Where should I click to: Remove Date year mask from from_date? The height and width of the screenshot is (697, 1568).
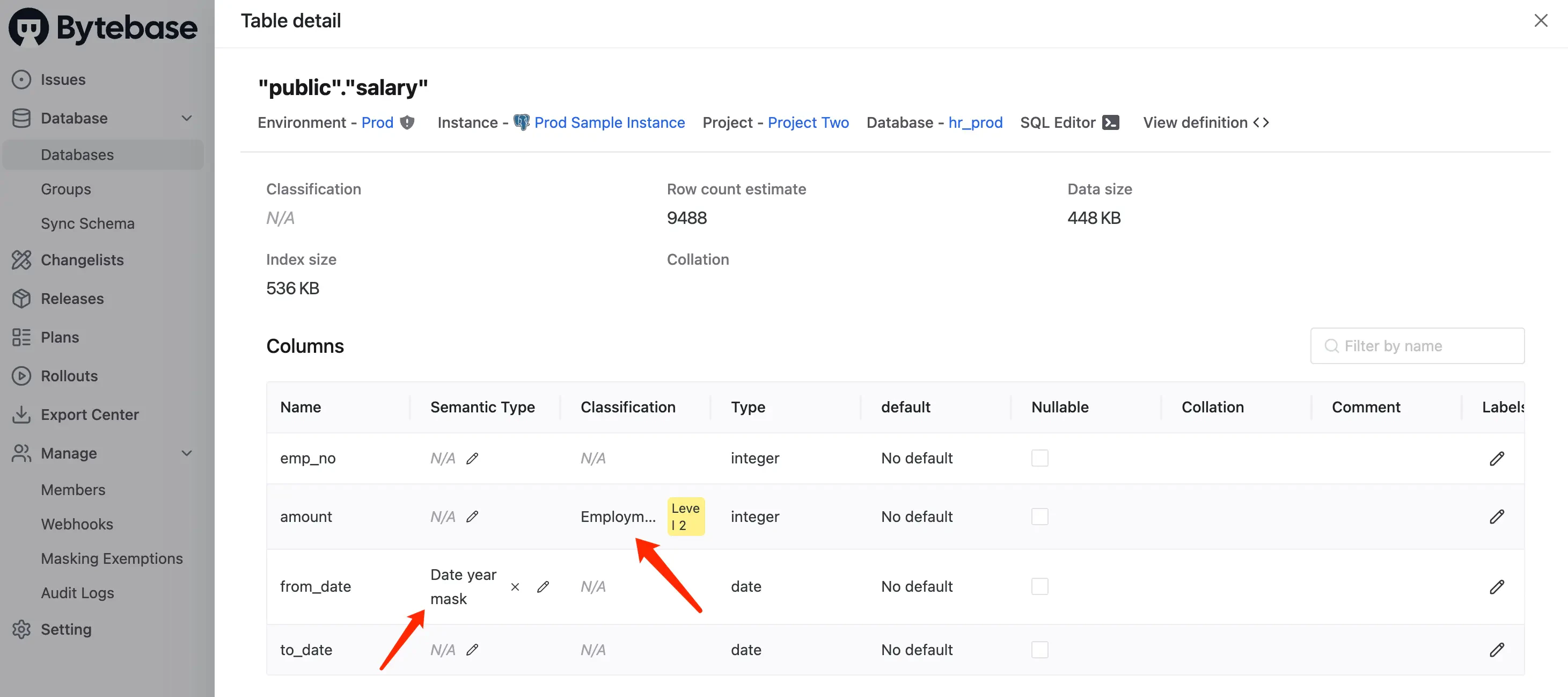(515, 587)
